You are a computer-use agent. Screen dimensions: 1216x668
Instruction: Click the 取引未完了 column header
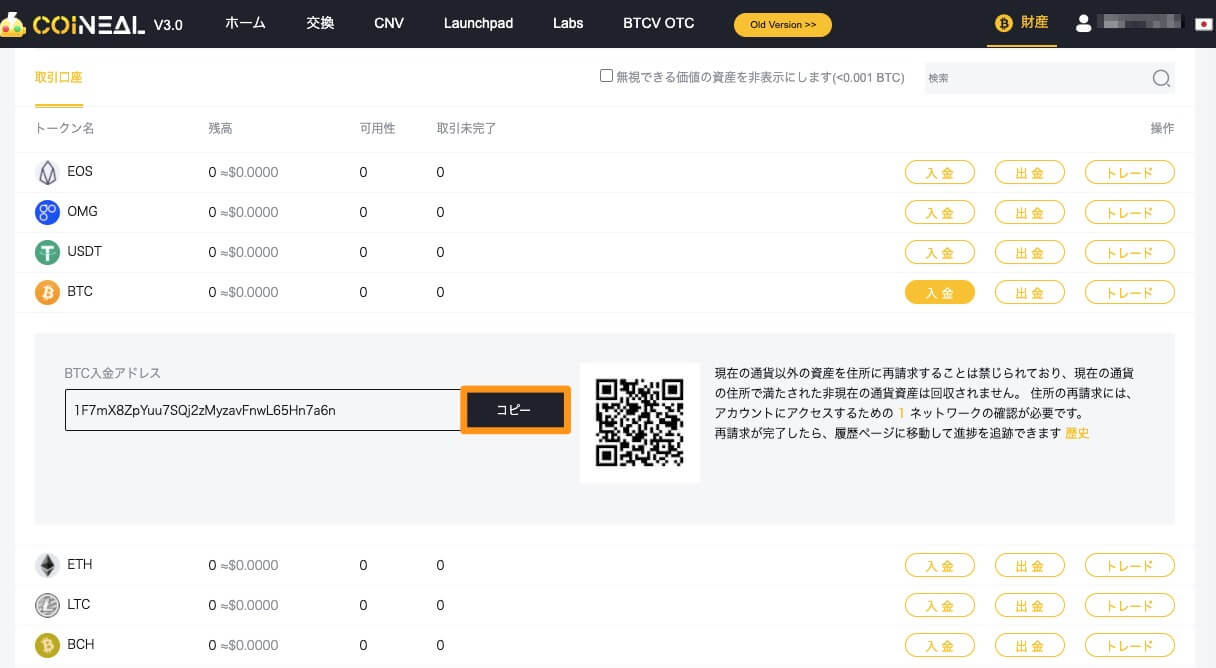(467, 128)
